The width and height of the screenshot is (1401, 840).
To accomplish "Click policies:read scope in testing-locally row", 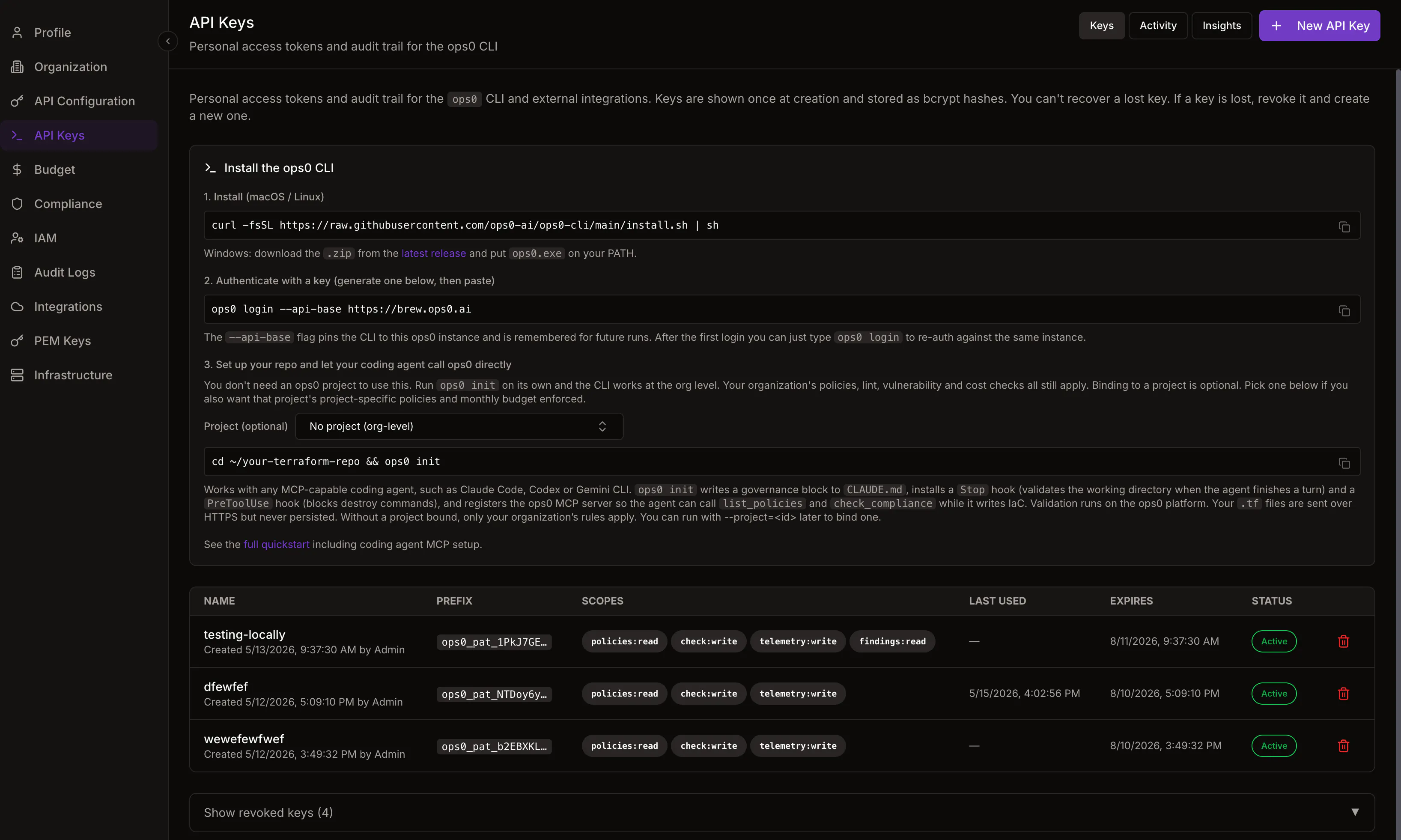I will pyautogui.click(x=624, y=641).
